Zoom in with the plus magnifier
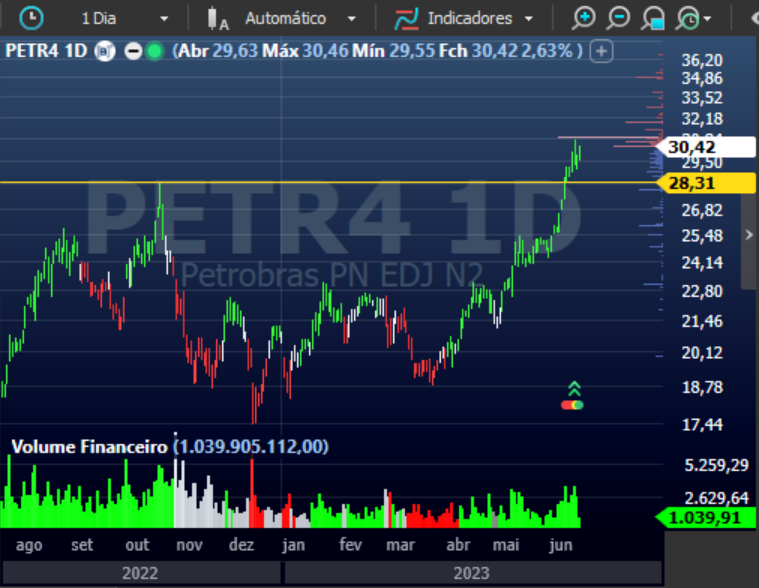The height and width of the screenshot is (588, 759). [583, 19]
